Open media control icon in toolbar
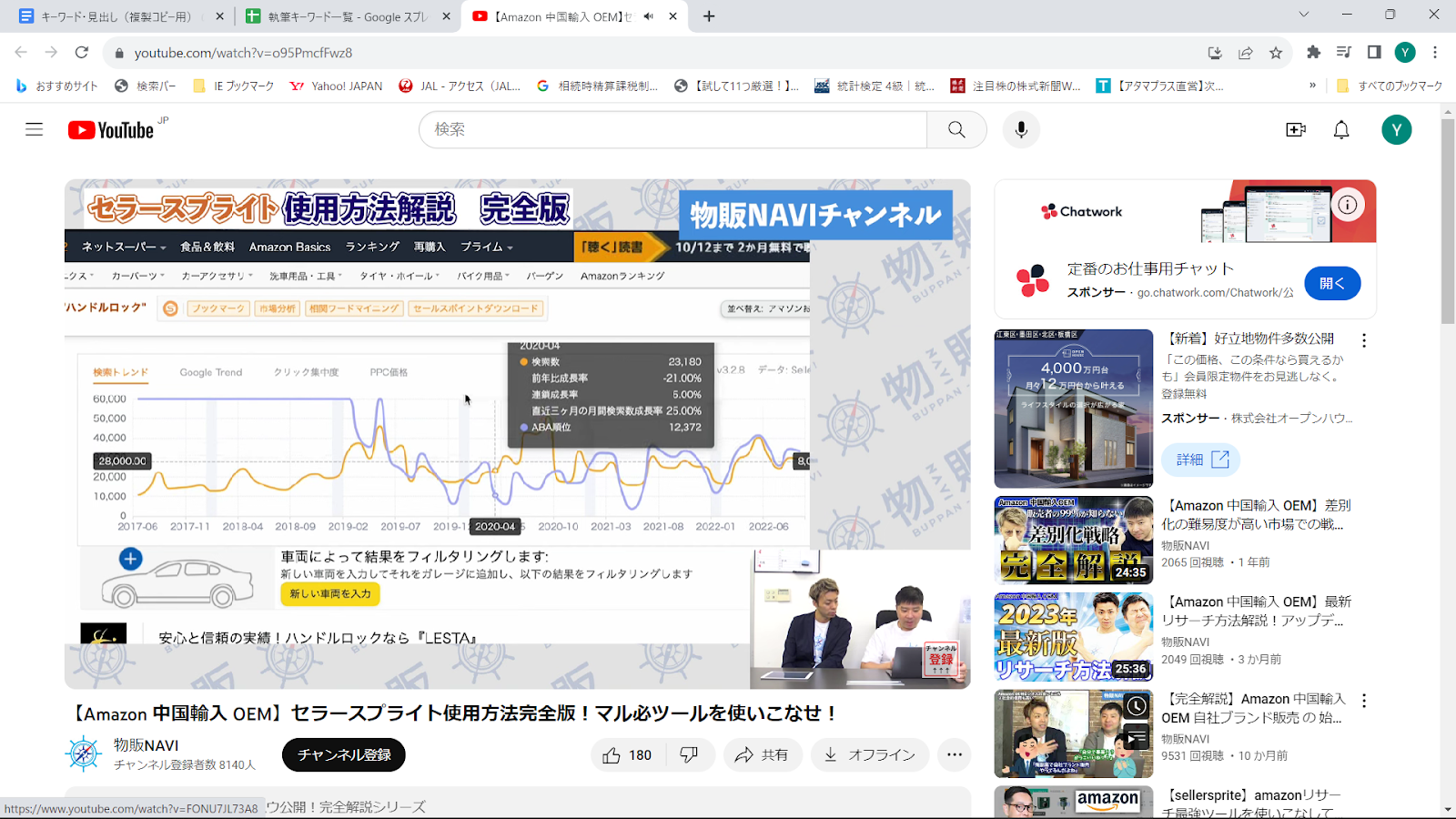The height and width of the screenshot is (819, 1456). coord(1344,53)
